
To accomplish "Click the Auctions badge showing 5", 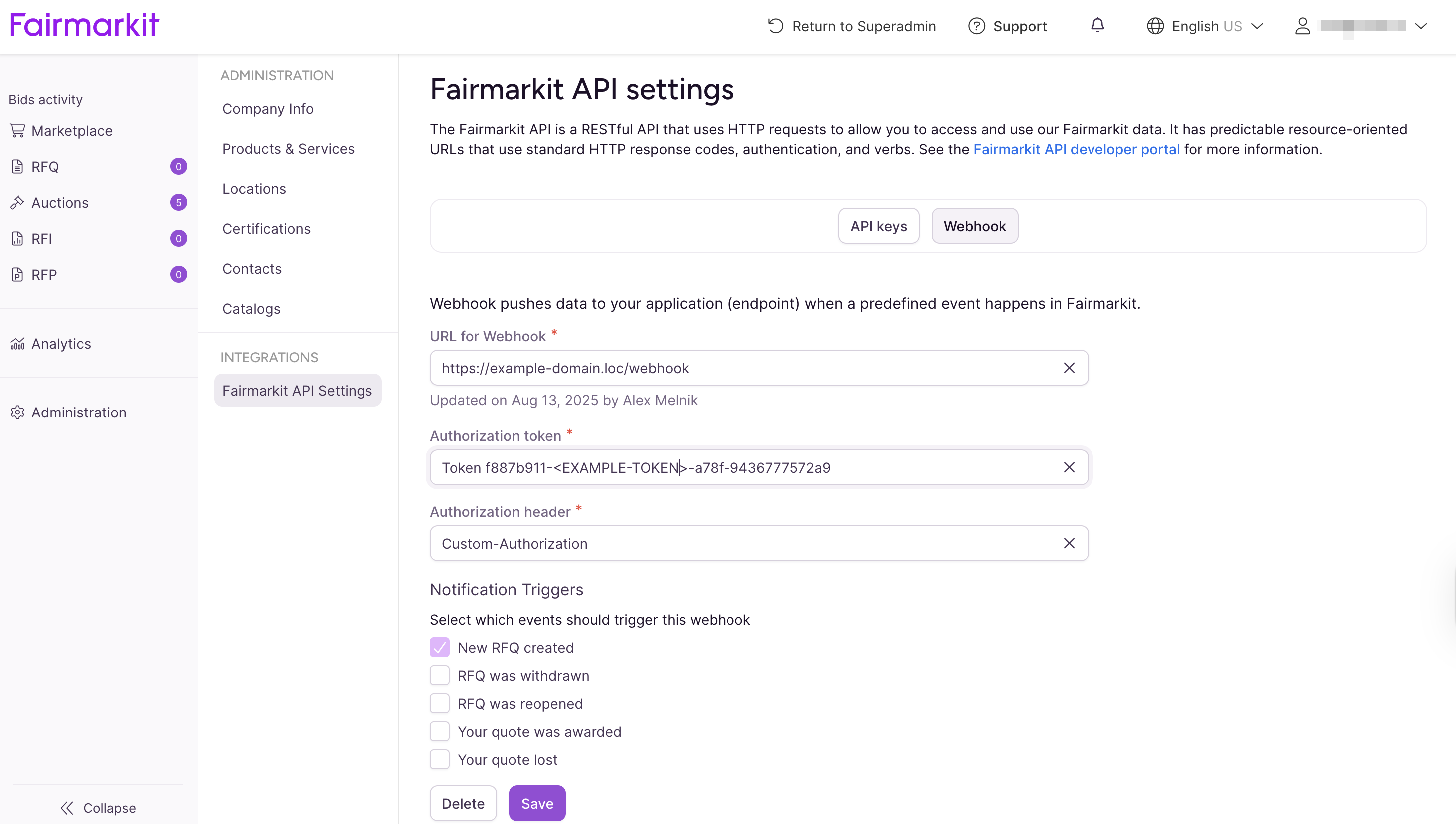I will [178, 203].
